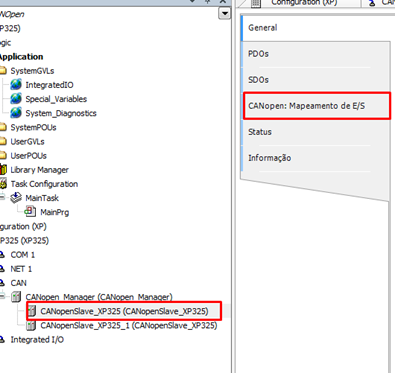The image size is (395, 373).
Task: Select CANopenSlave_XP325 (CANopenSlave_XP325) entry
Action: pyautogui.click(x=124, y=311)
